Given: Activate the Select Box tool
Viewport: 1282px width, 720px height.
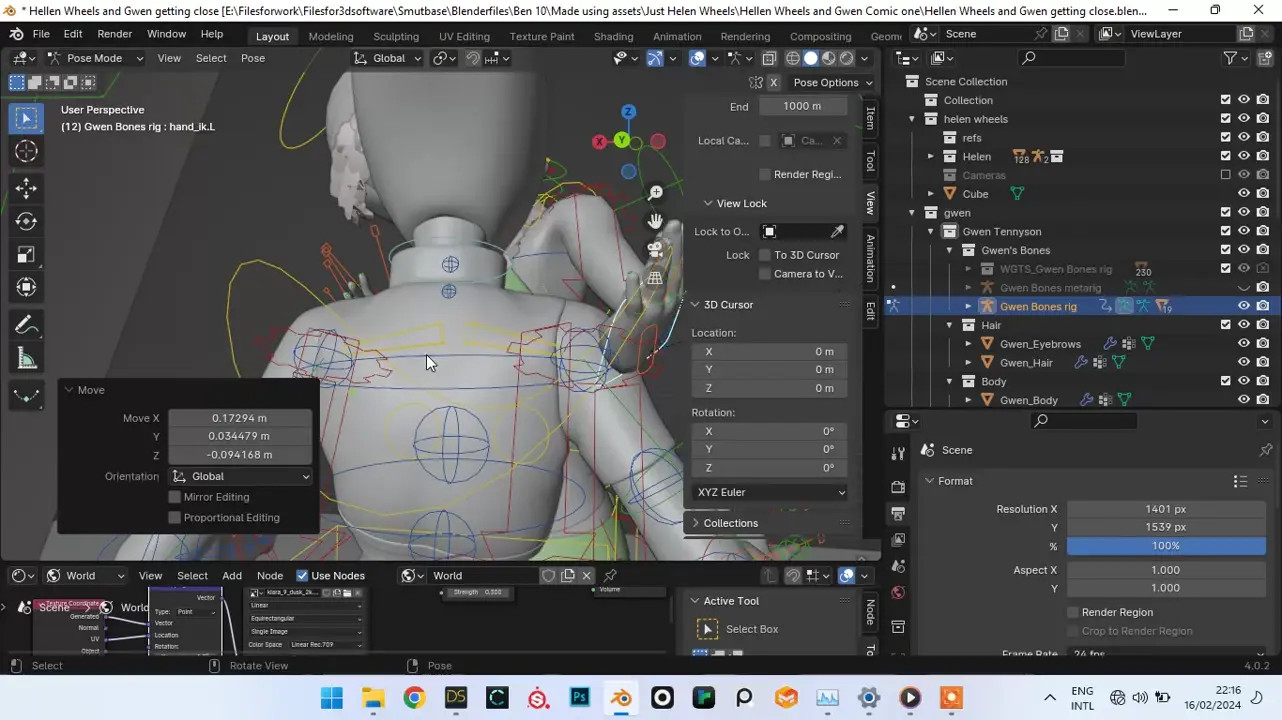Looking at the screenshot, I should tap(26, 118).
